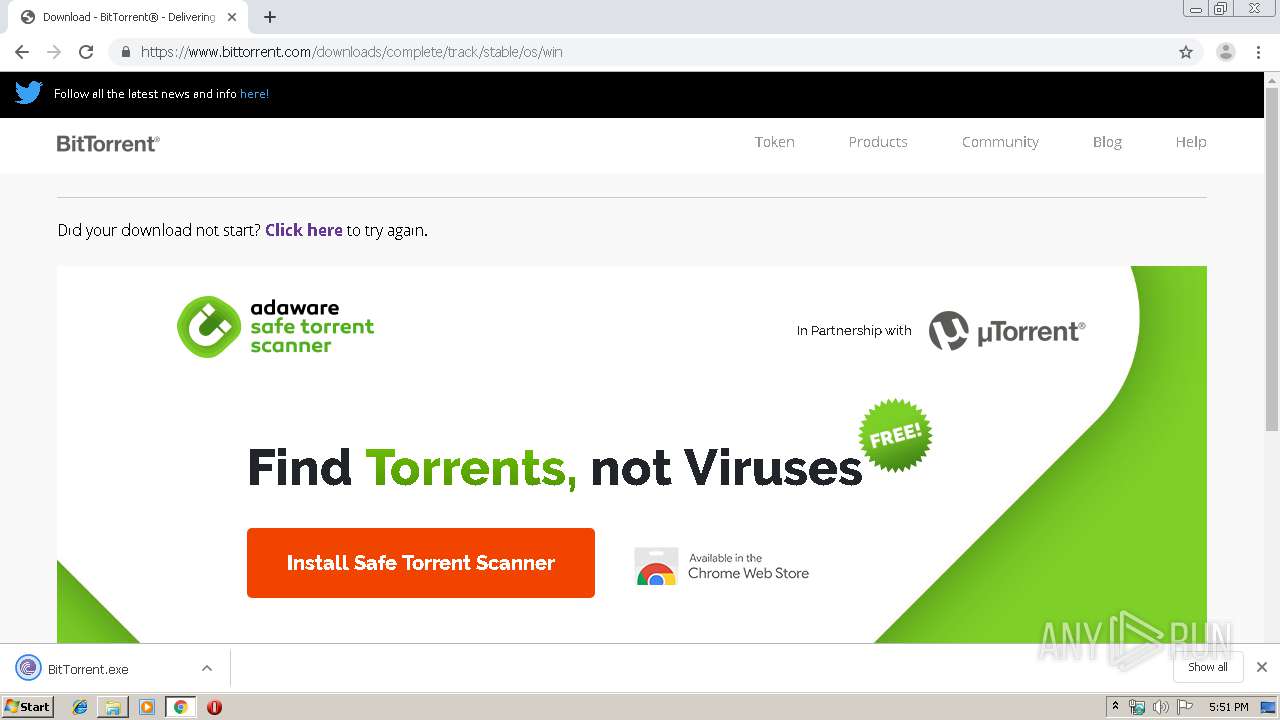The image size is (1280, 720).
Task: Close the Download - BitTorrent tab
Action: click(x=232, y=17)
